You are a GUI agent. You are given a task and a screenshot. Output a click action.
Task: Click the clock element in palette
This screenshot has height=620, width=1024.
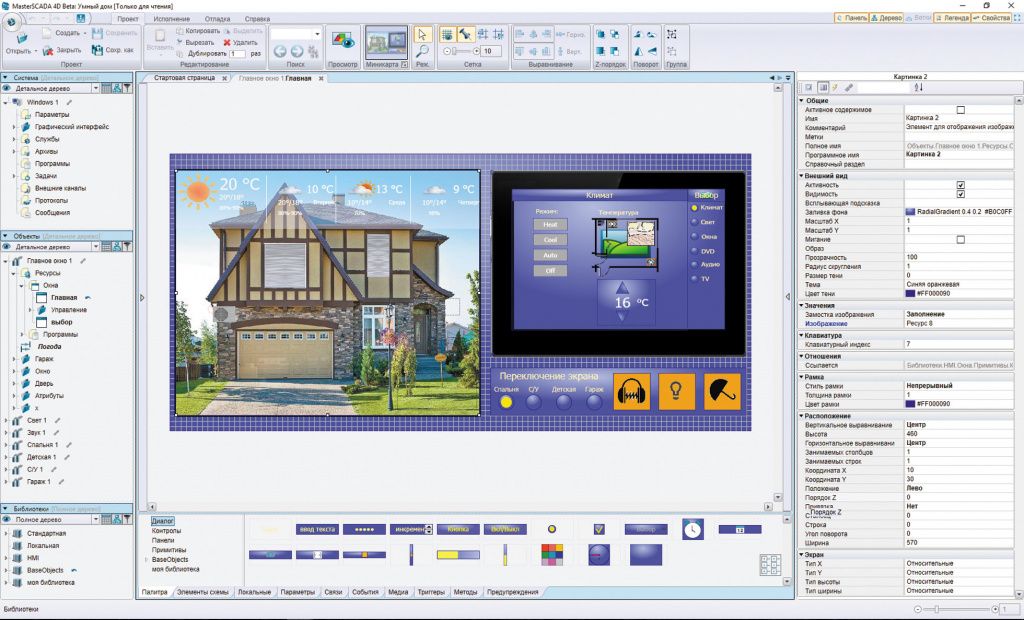coord(693,529)
